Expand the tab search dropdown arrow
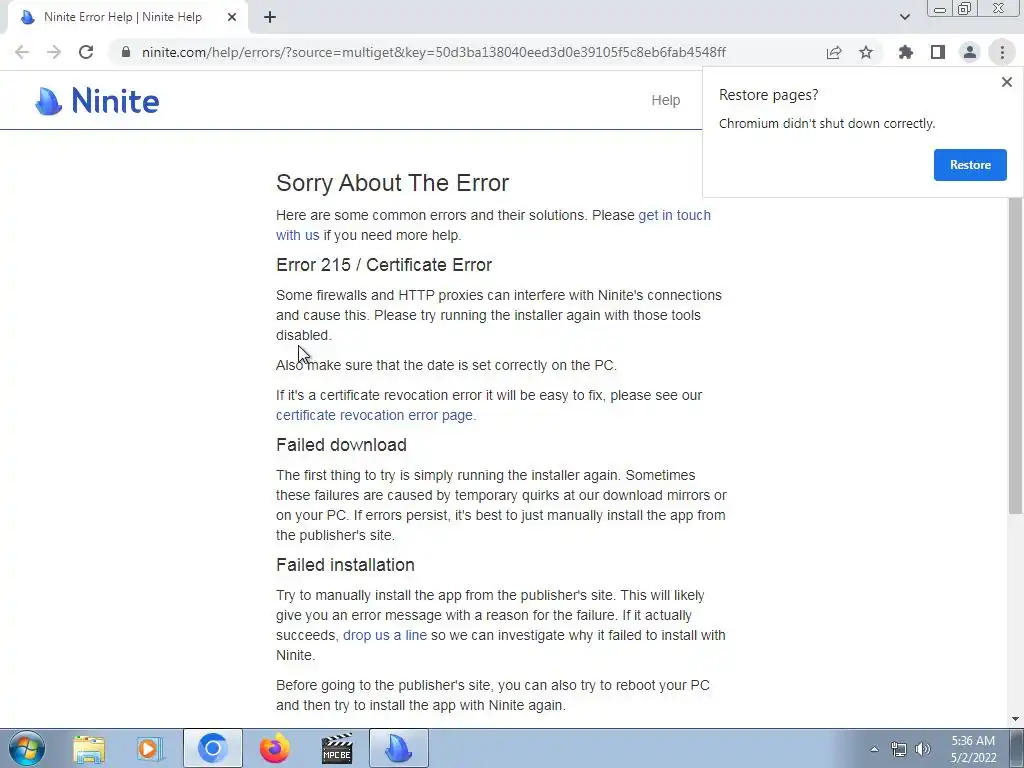The image size is (1024, 768). [x=904, y=17]
